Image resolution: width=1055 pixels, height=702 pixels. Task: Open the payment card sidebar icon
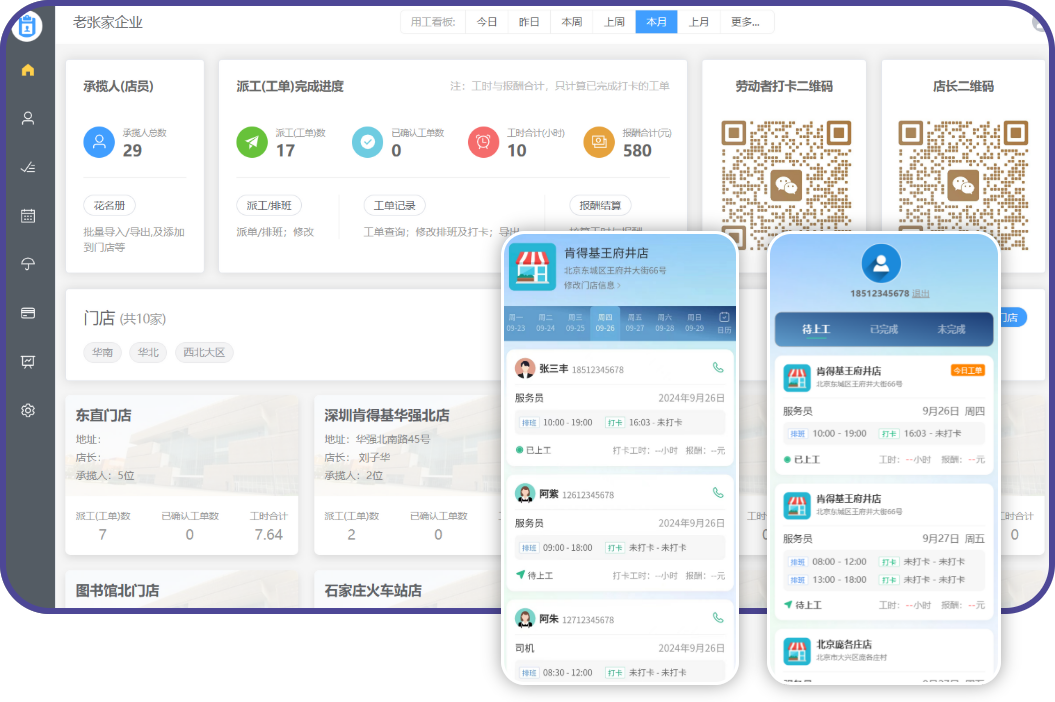[x=28, y=313]
